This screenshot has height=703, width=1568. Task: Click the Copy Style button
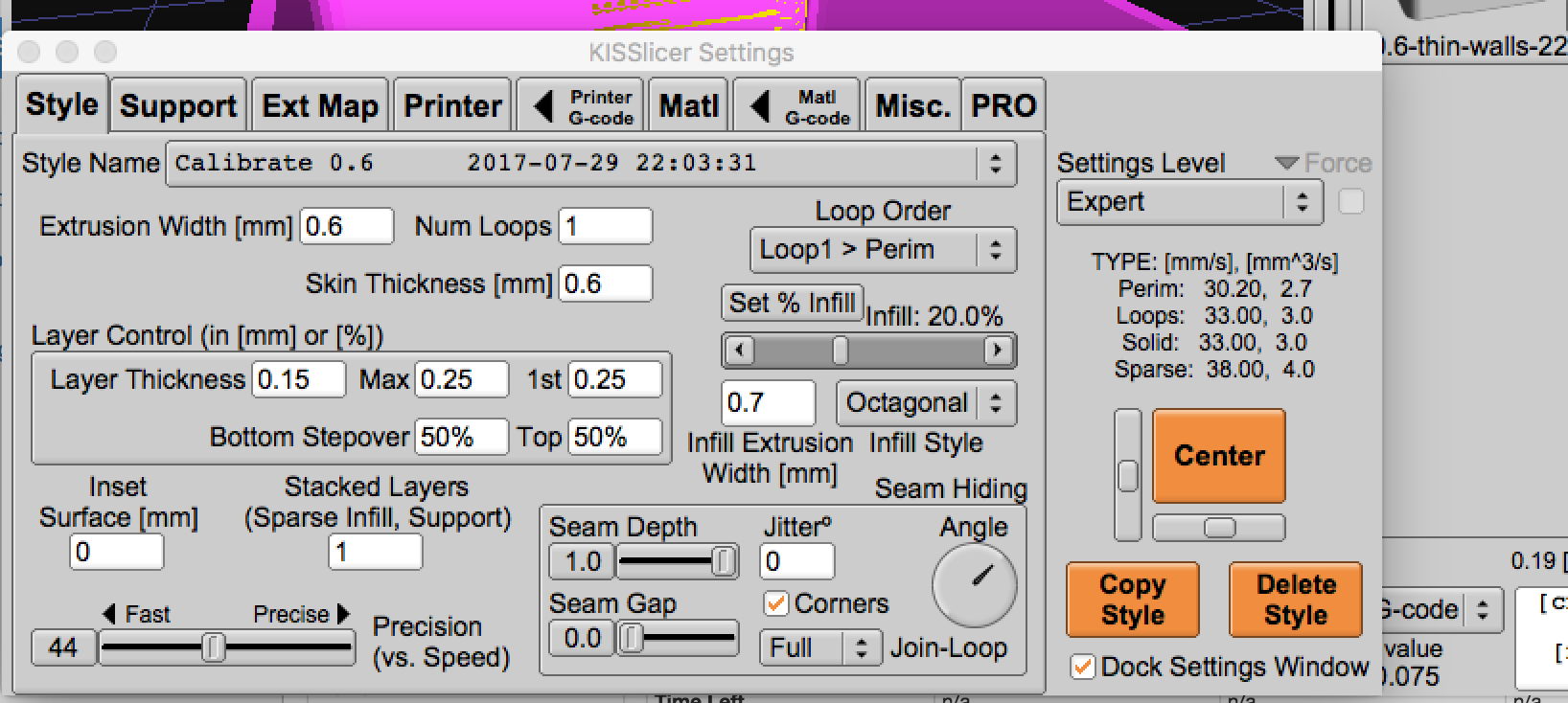1133,600
